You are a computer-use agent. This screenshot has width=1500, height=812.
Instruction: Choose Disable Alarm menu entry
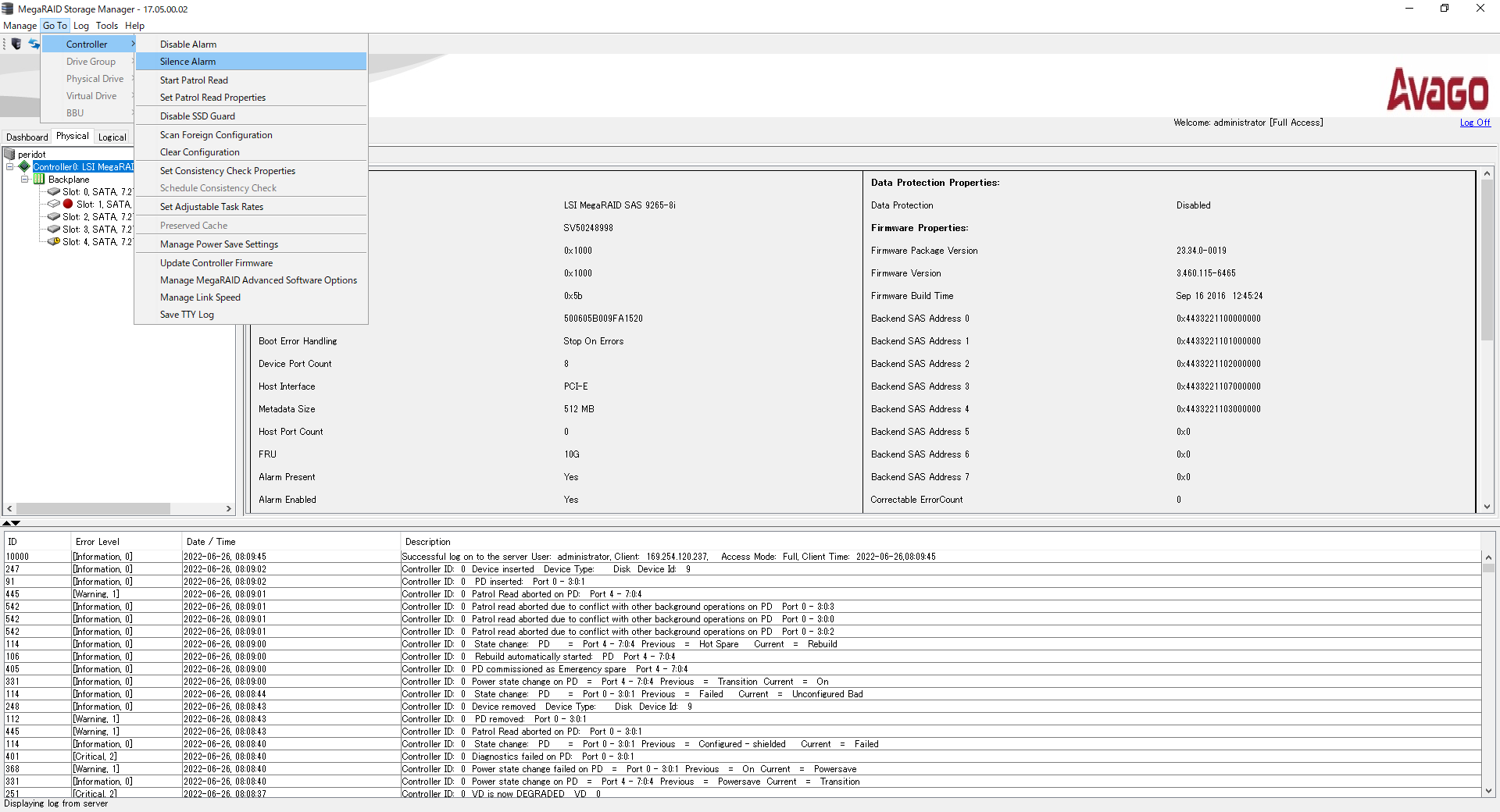point(251,44)
